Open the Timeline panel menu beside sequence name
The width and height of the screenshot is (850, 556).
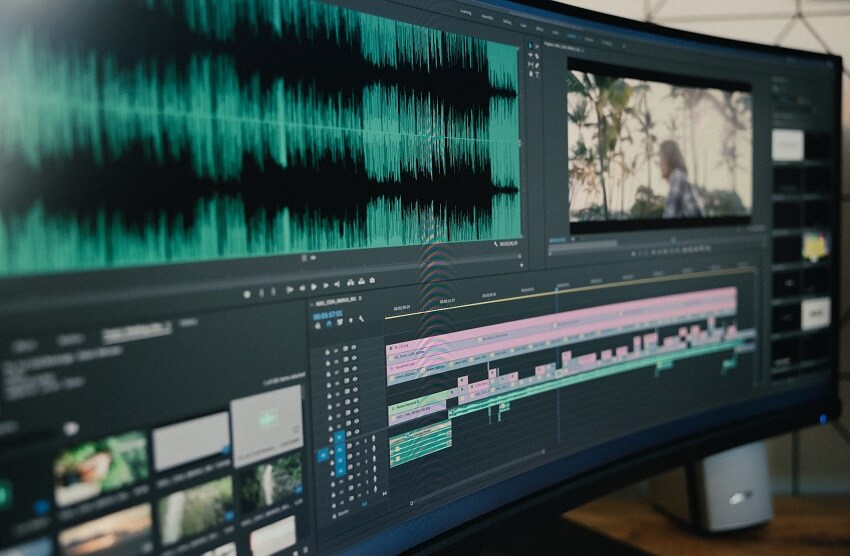360,298
